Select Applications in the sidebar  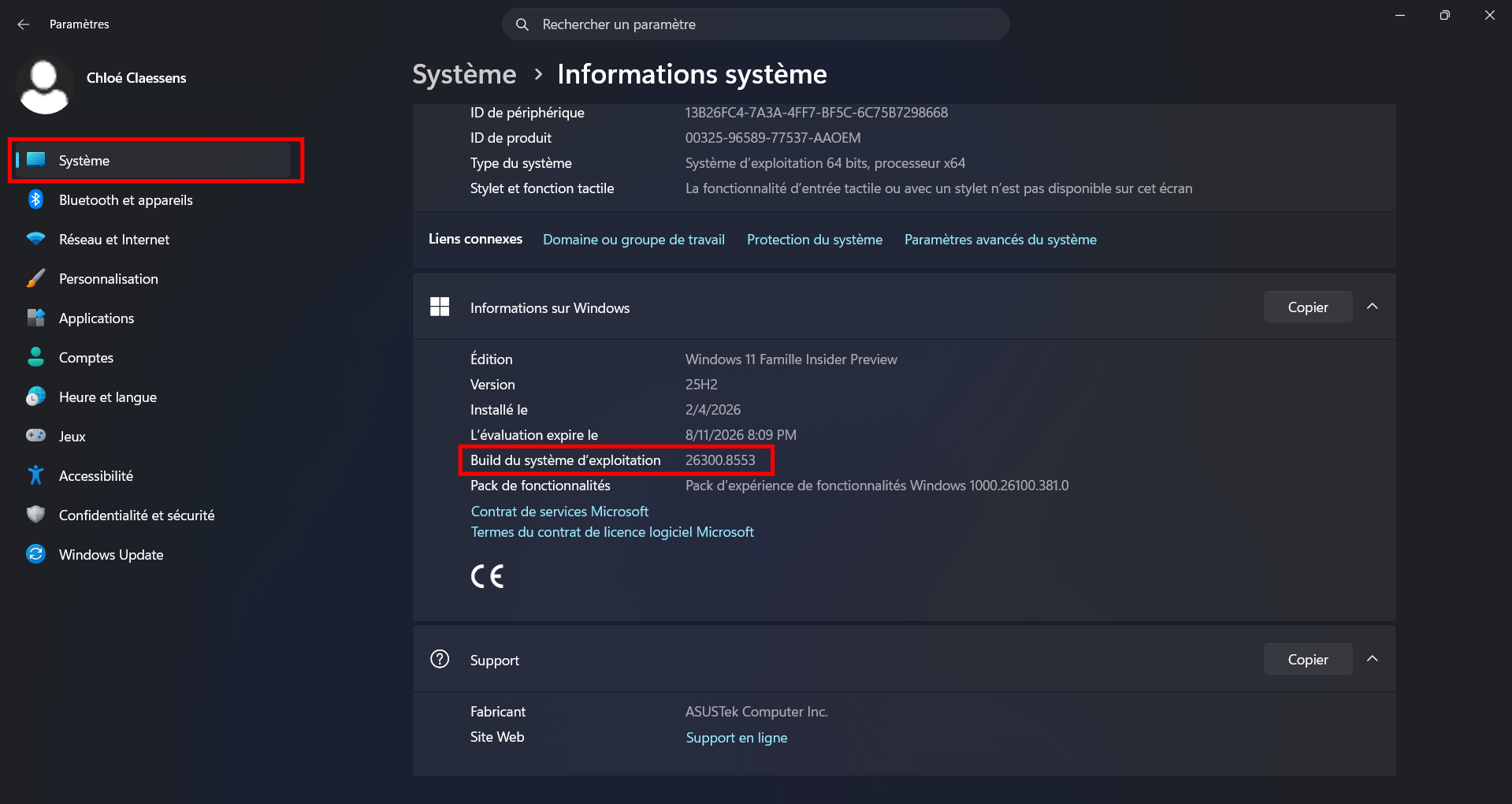click(x=153, y=318)
